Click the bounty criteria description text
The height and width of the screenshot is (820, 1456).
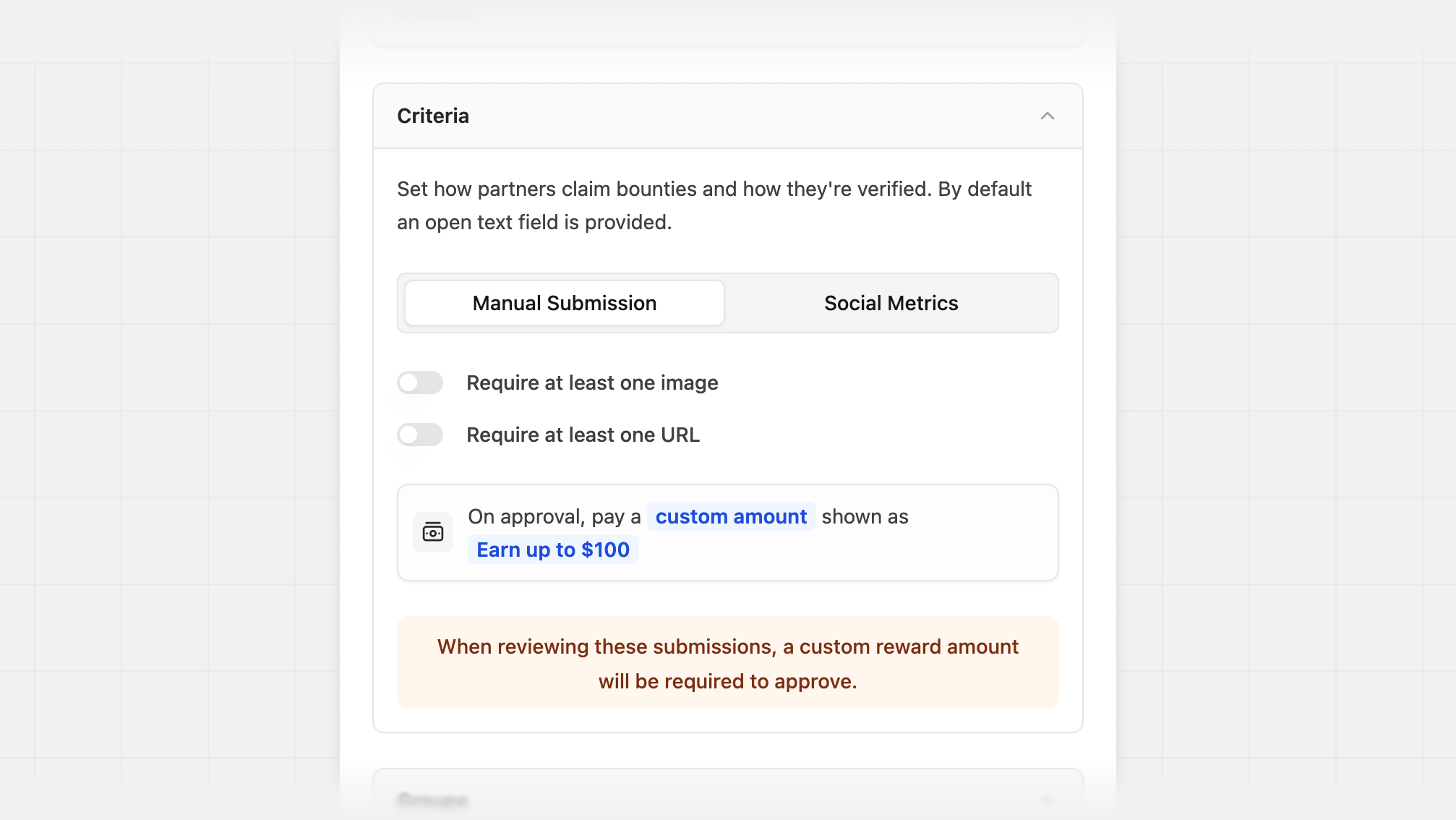pos(714,205)
